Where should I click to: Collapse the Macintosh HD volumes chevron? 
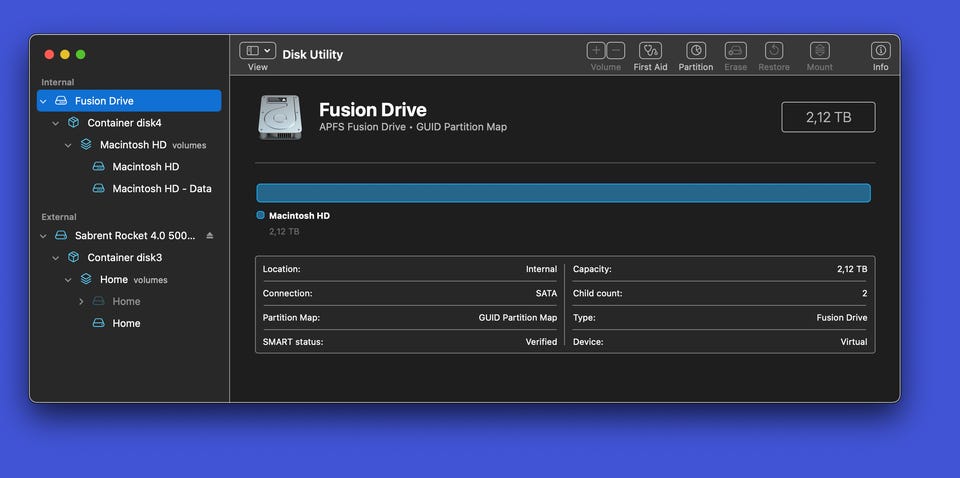68,145
